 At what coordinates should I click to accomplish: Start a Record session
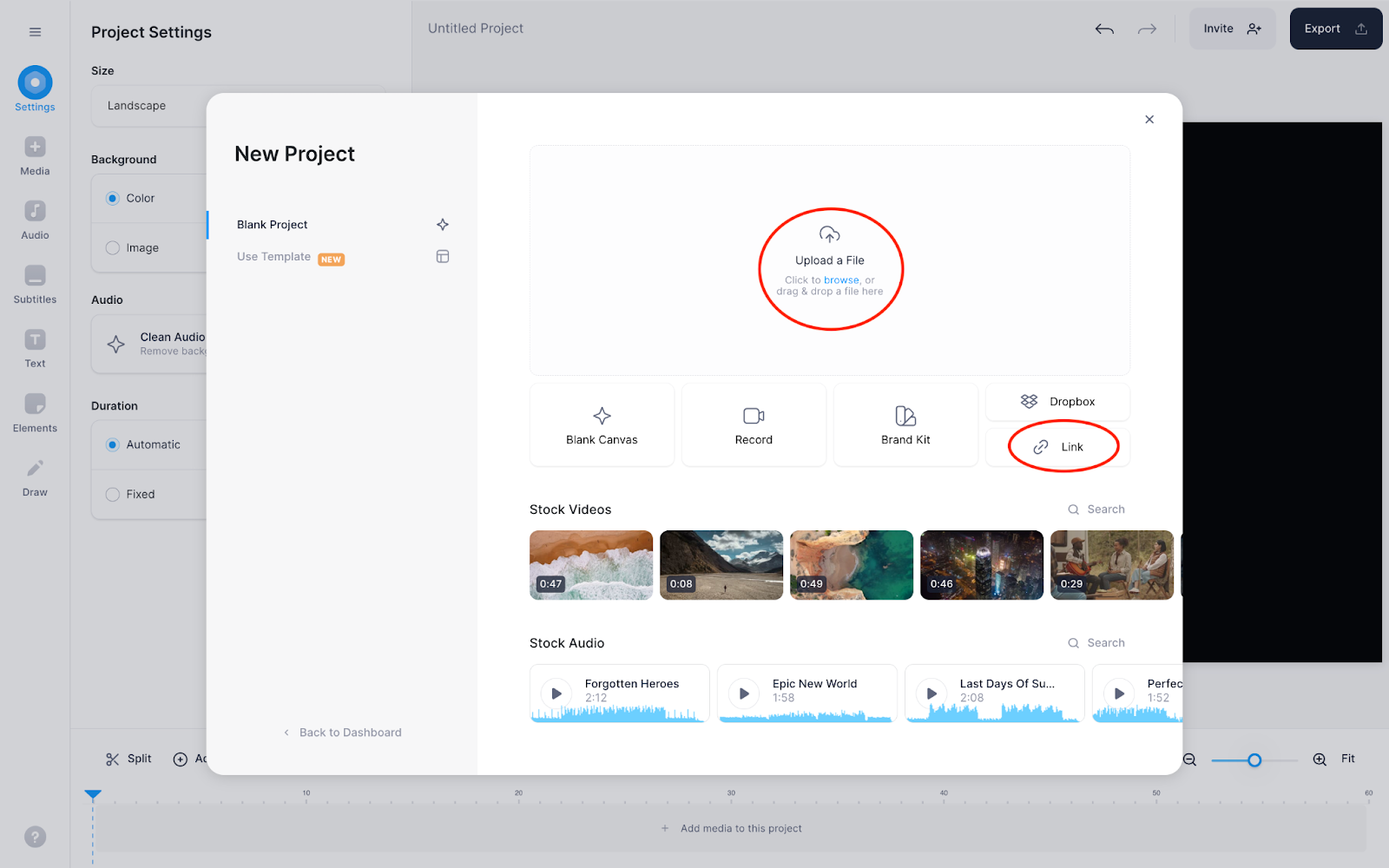754,425
